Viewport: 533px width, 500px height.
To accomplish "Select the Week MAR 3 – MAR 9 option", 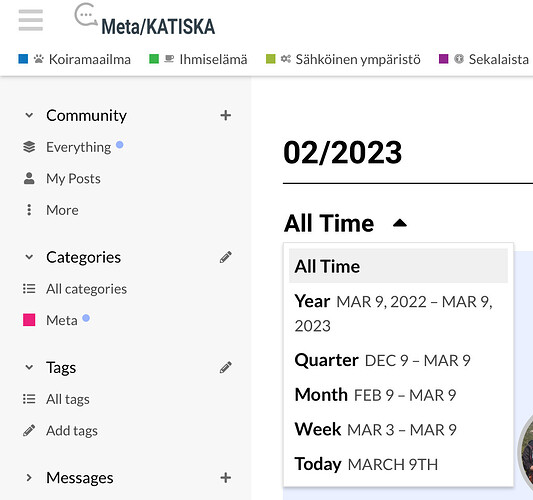I will [398, 430].
